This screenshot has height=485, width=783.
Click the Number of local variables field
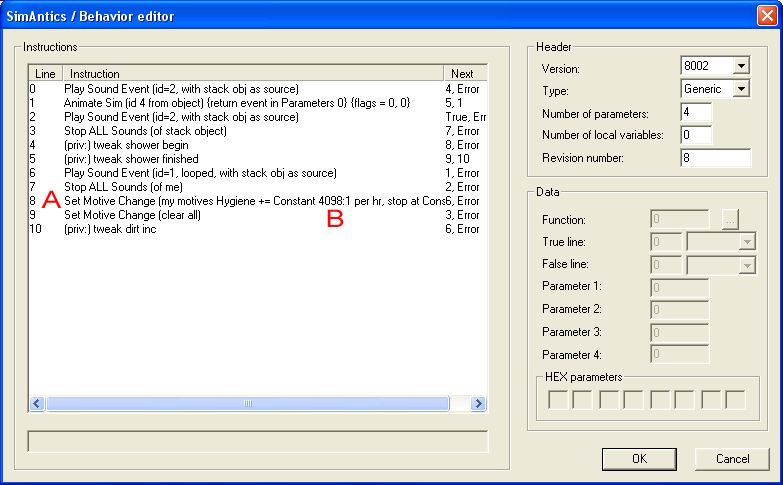[696, 135]
